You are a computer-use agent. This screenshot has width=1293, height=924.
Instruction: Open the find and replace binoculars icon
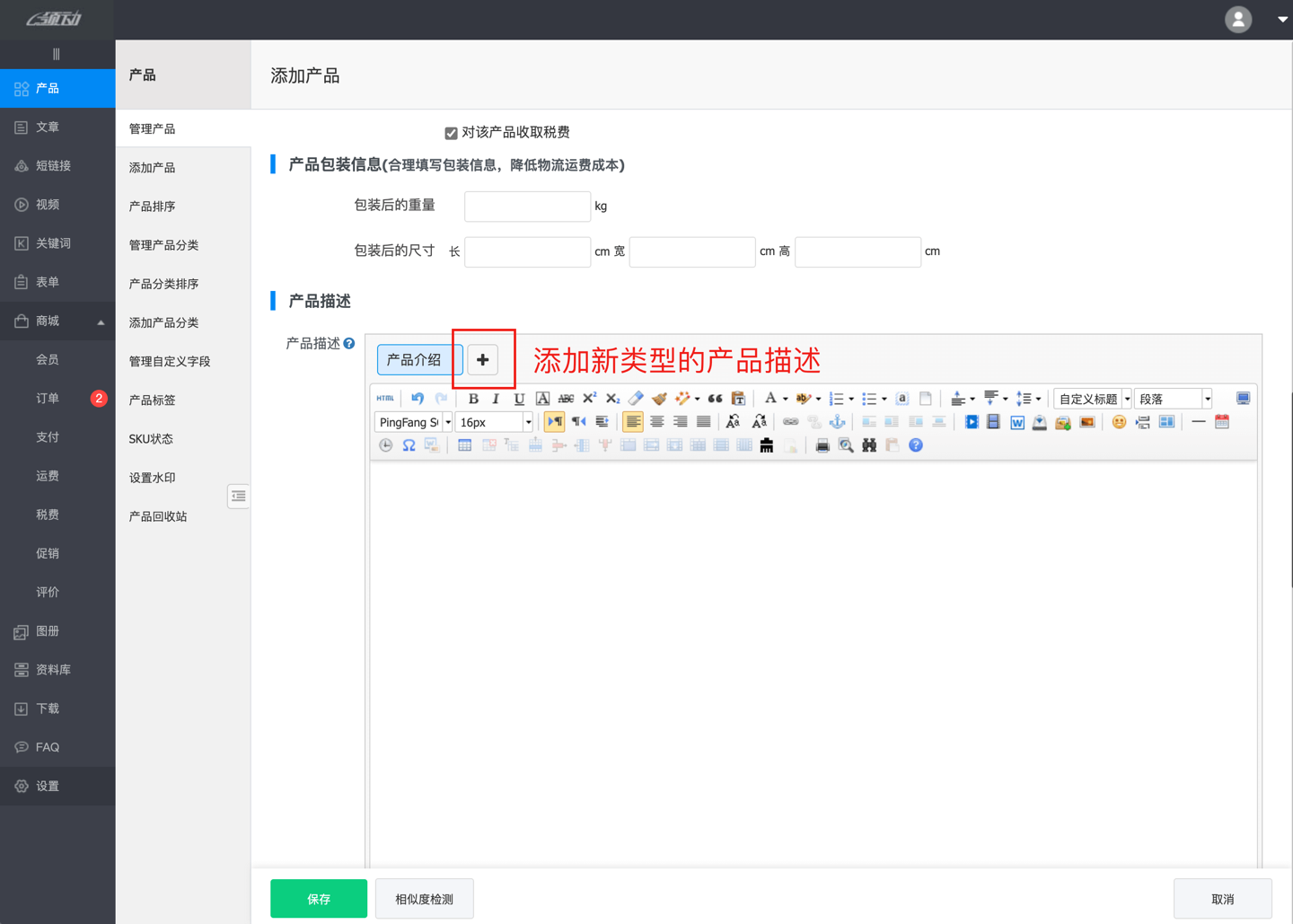[x=869, y=444]
